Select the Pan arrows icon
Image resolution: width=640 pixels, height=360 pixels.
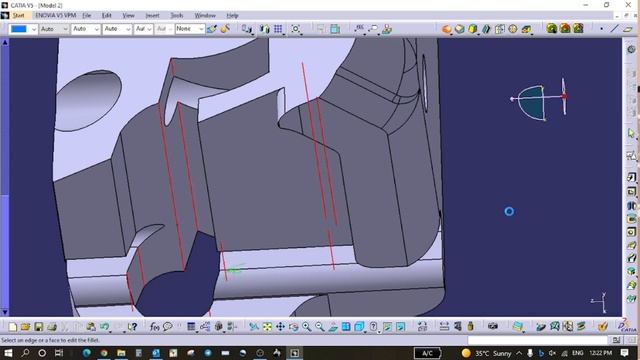click(x=280, y=327)
